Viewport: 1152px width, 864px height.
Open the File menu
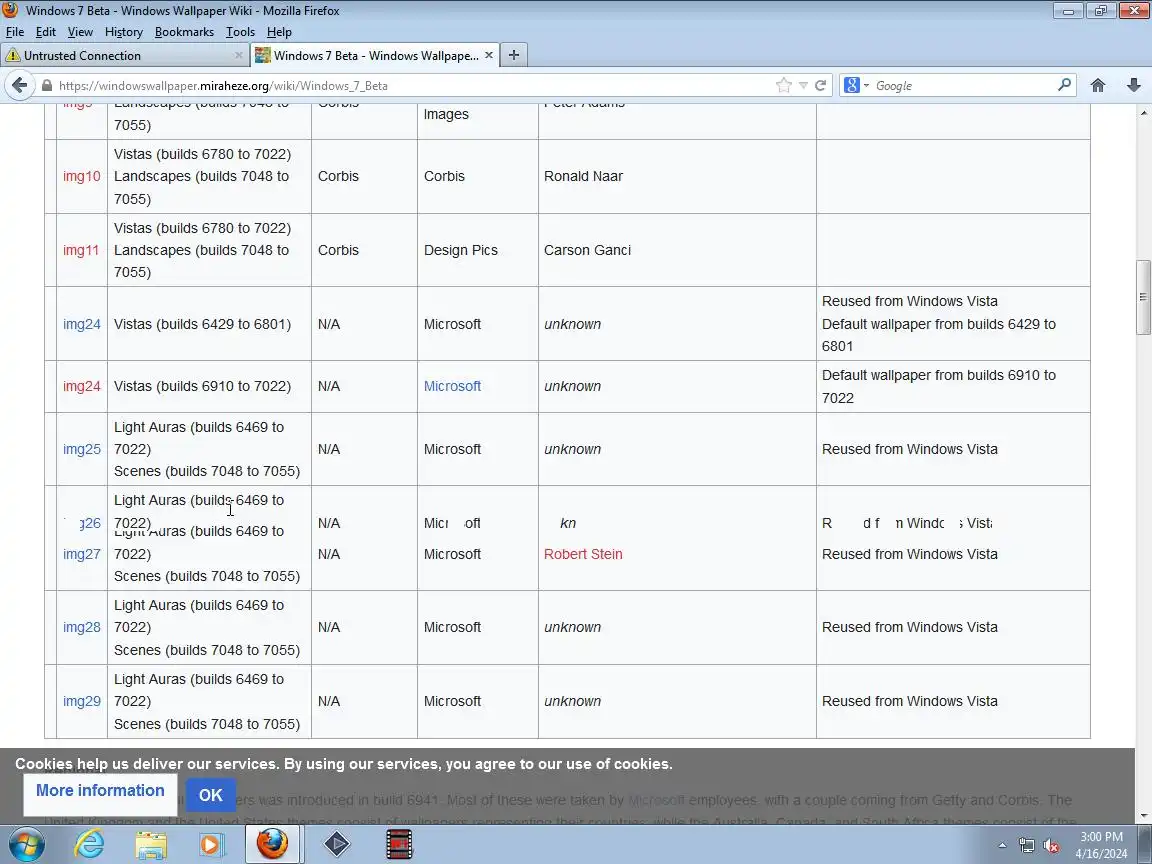[x=15, y=32]
